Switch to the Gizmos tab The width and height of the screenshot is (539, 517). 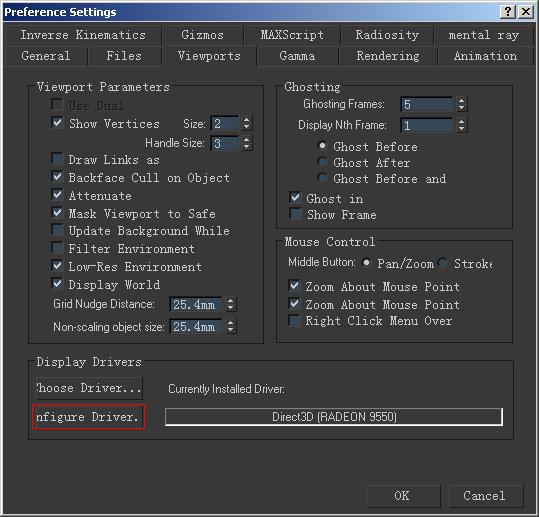pos(202,35)
